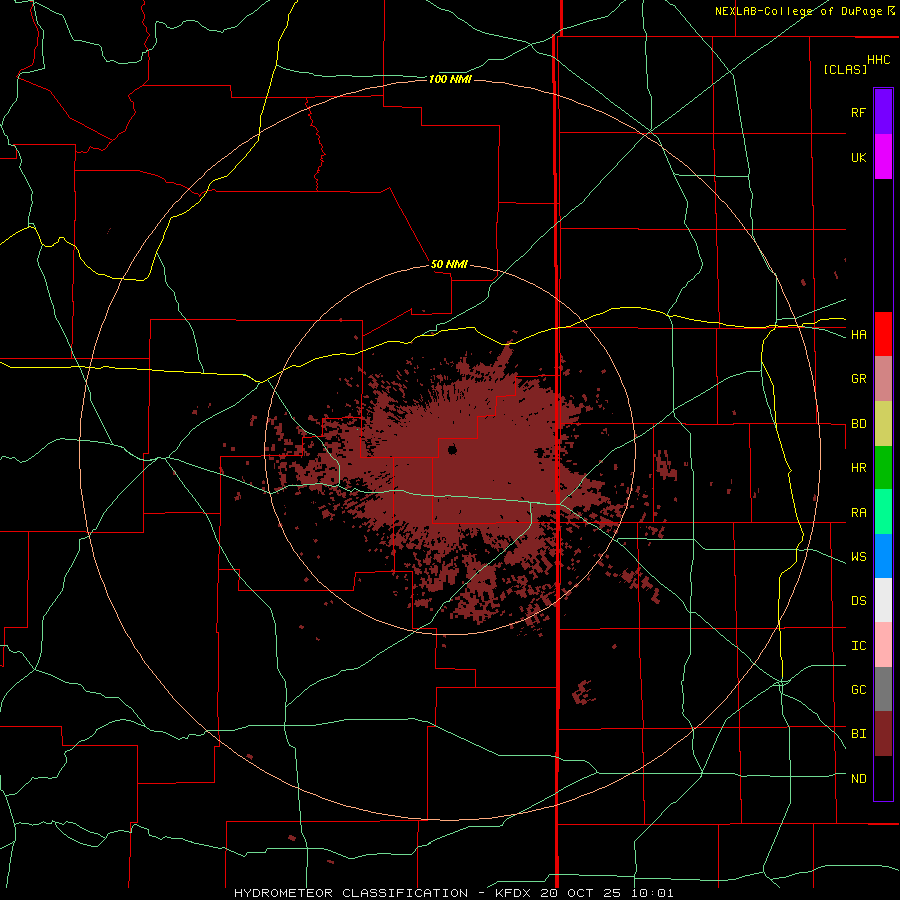Select the WS blue legend swatch
900x900 pixels.
click(x=883, y=556)
